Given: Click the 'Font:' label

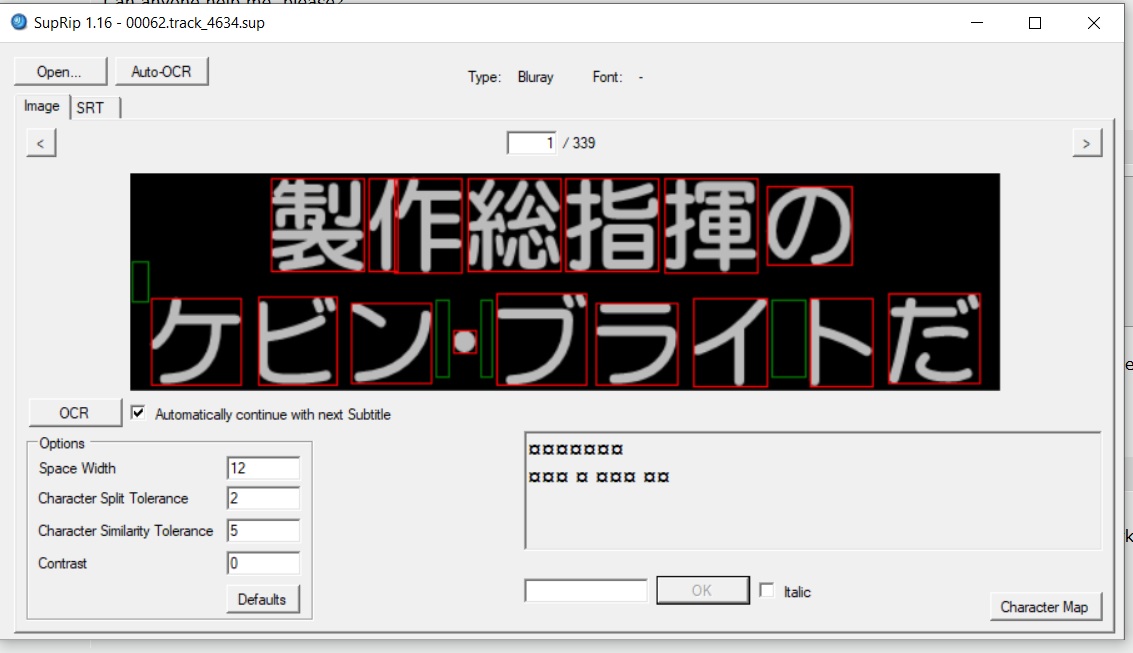Looking at the screenshot, I should pos(608,77).
